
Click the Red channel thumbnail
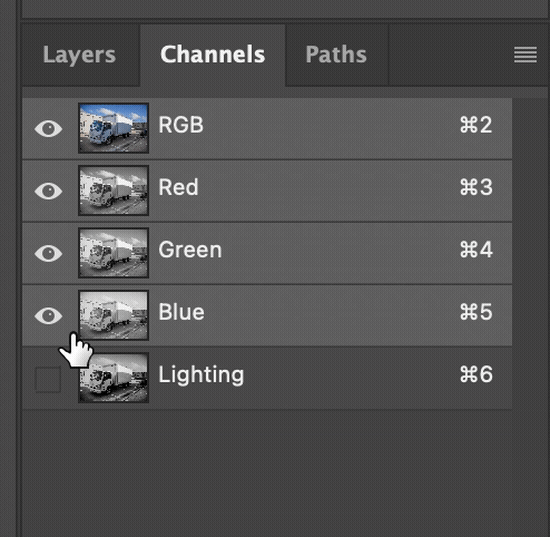pos(113,190)
